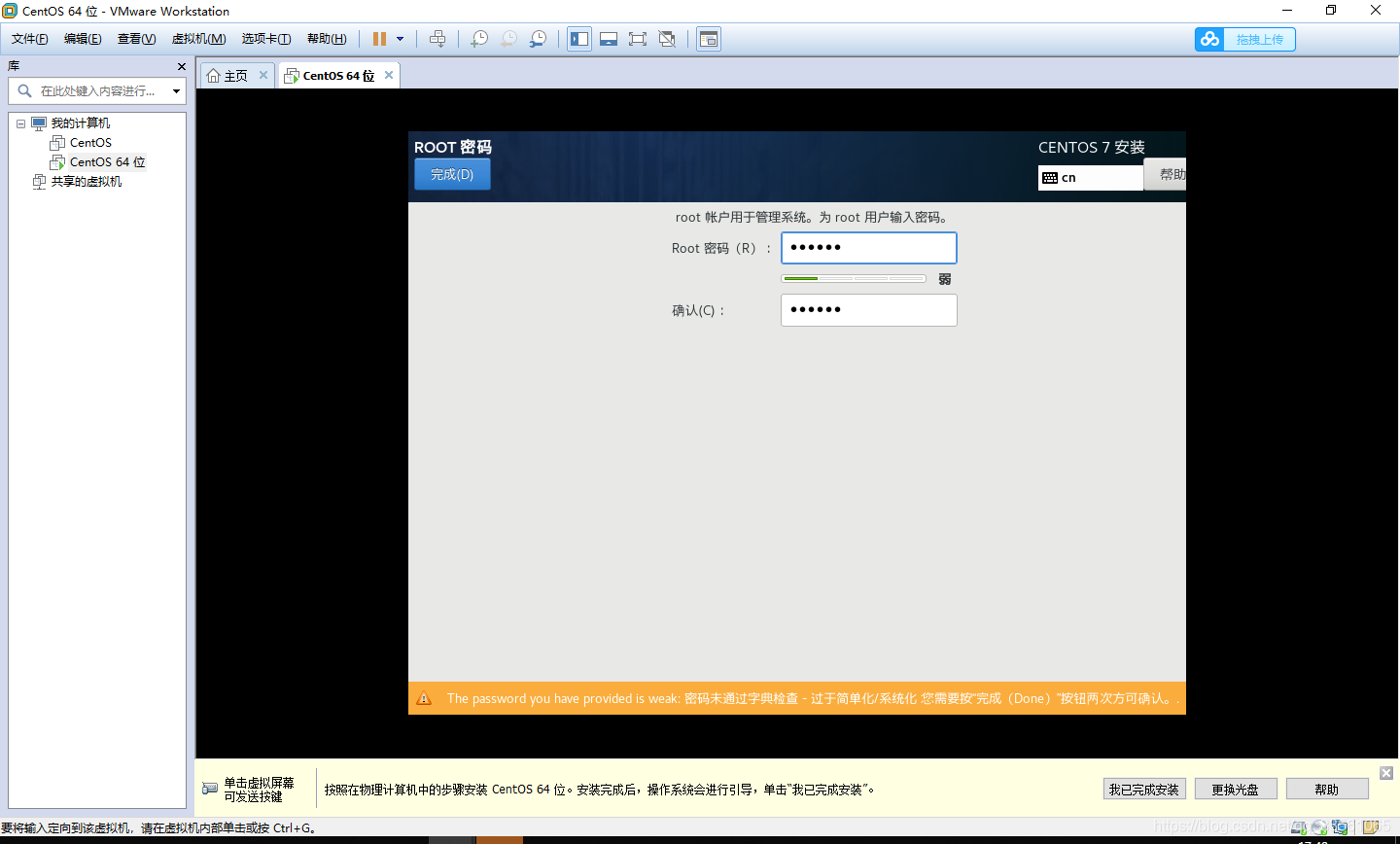Click the warning triangle icon
Viewport: 1400px width, 844px height.
[424, 698]
